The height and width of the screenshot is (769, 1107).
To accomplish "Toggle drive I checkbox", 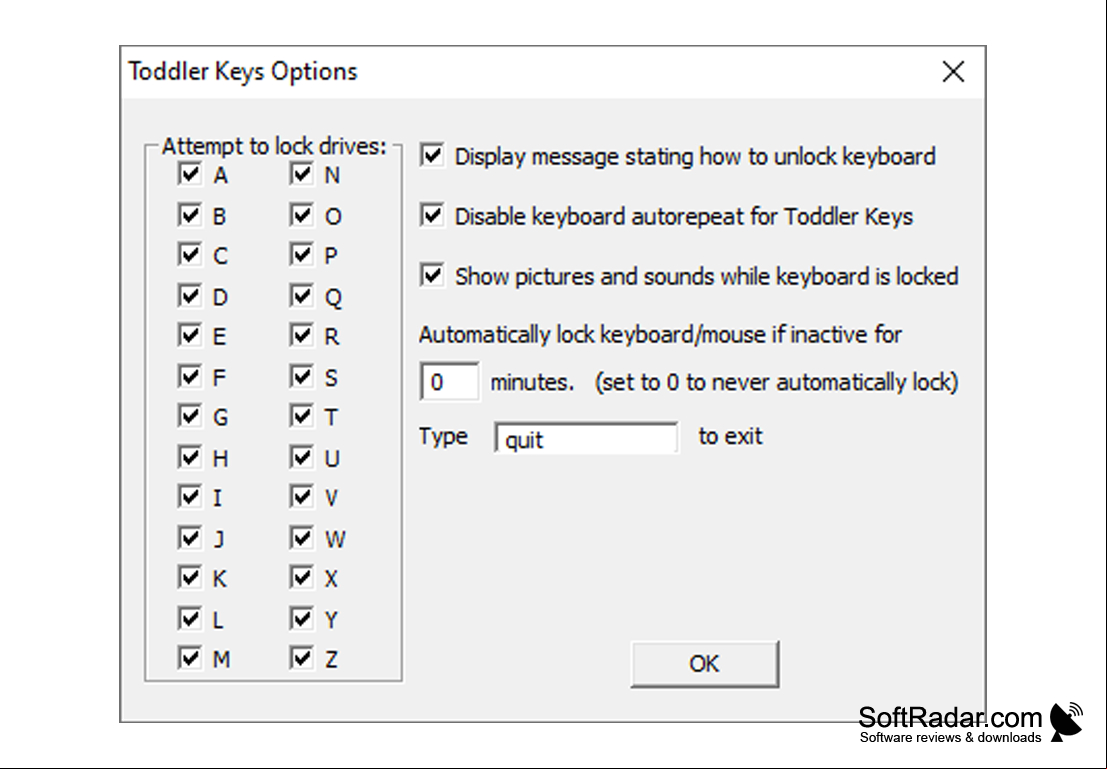I will tap(190, 496).
